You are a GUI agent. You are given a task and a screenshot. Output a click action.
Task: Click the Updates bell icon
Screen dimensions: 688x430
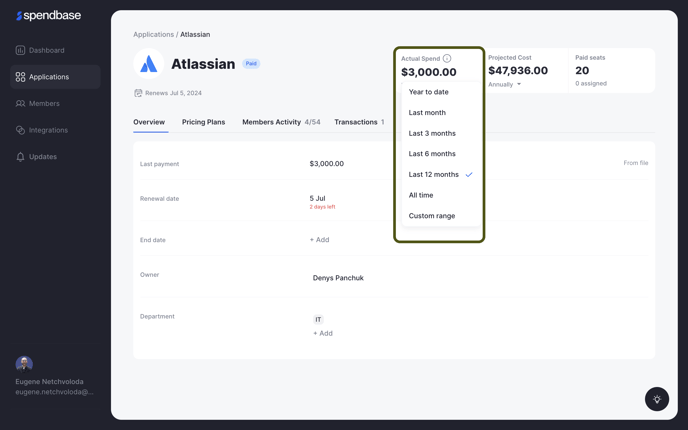pyautogui.click(x=20, y=157)
